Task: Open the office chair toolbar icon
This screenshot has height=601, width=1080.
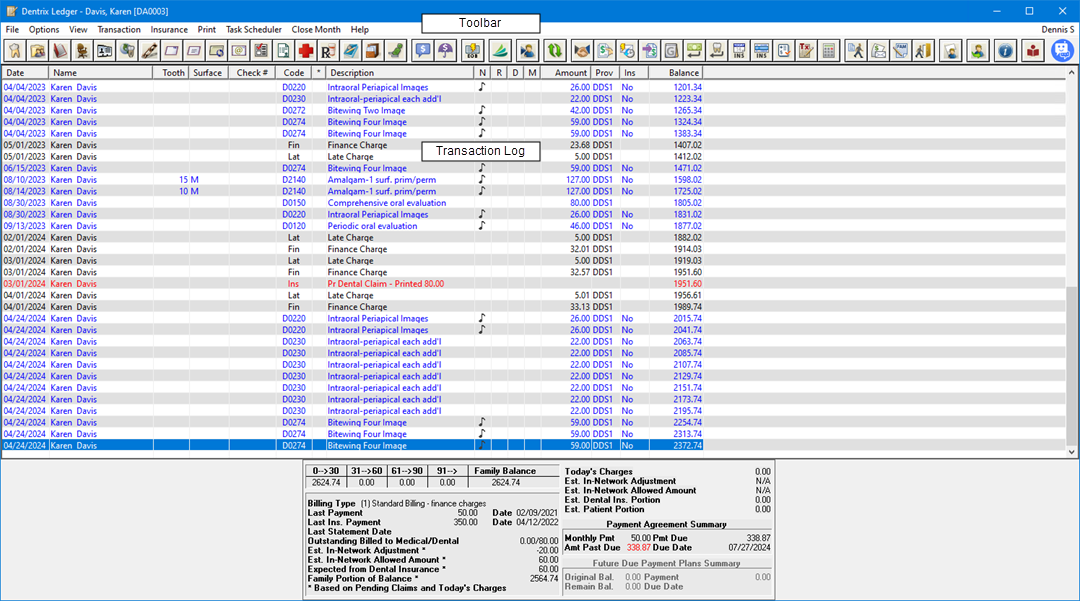Action: (x=81, y=50)
